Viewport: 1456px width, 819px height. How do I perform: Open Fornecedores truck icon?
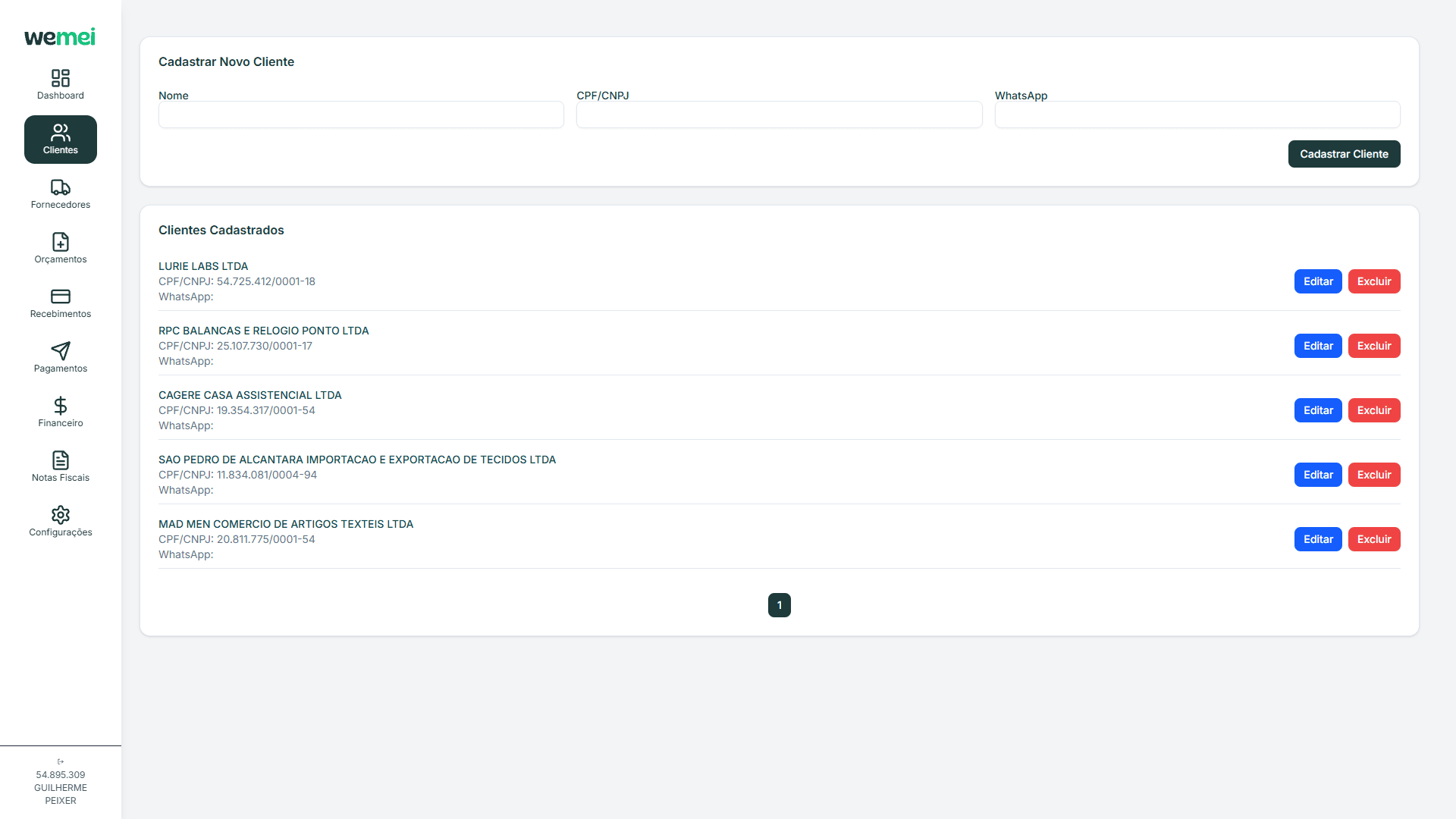(61, 187)
